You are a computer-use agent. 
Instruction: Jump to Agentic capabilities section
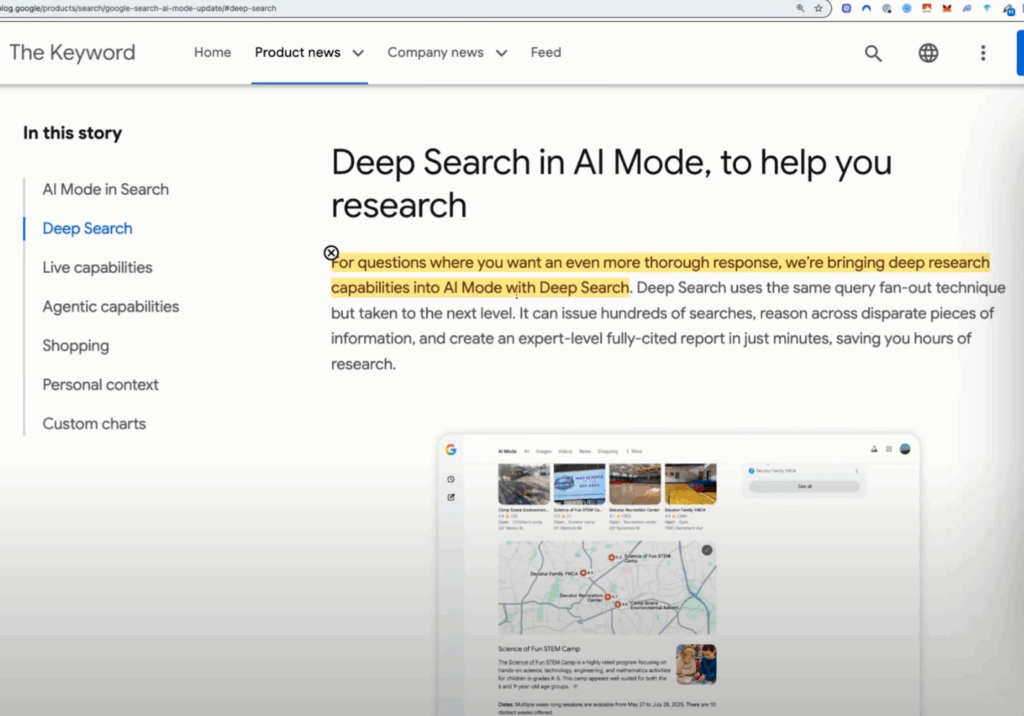pyautogui.click(x=110, y=306)
